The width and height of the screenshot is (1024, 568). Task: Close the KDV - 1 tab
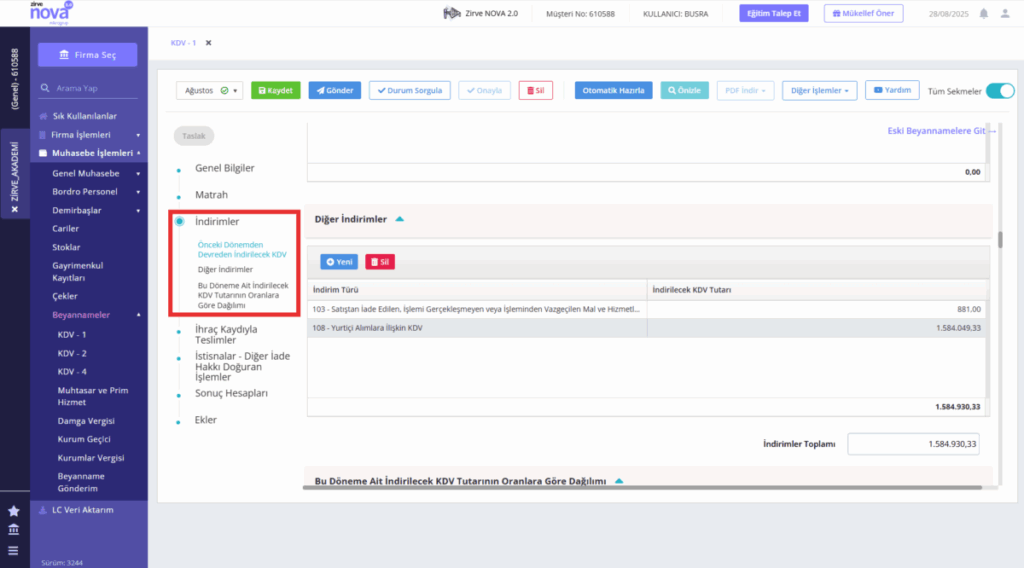point(208,43)
